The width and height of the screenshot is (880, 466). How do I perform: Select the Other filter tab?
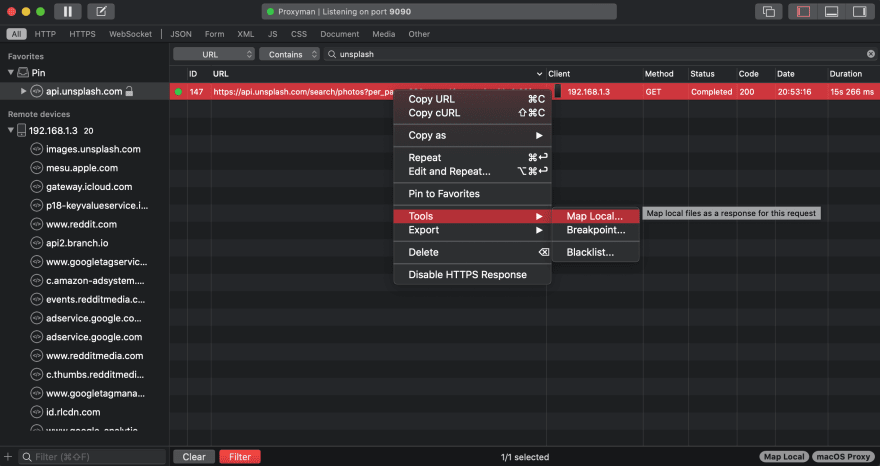point(419,34)
